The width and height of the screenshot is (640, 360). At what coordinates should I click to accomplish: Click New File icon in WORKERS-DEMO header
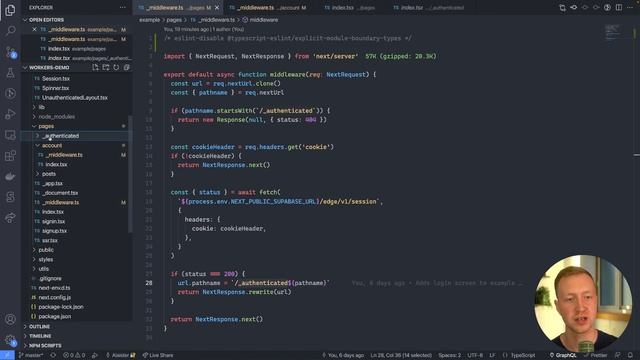(x=95, y=67)
